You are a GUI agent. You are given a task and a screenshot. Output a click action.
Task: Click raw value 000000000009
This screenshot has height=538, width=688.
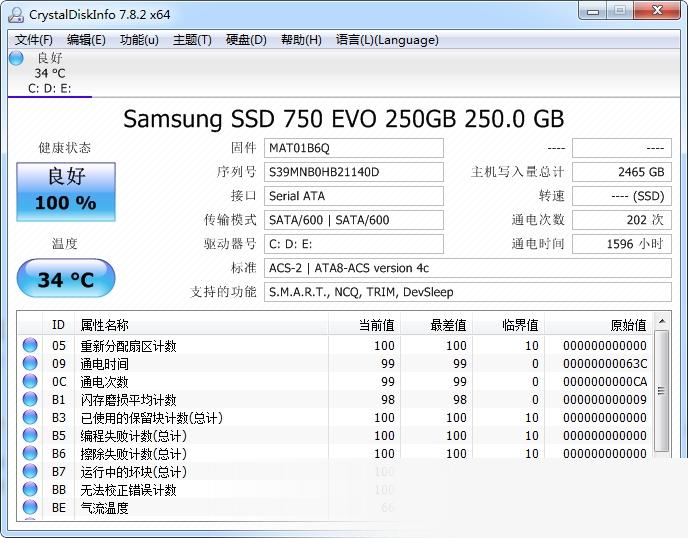point(605,400)
